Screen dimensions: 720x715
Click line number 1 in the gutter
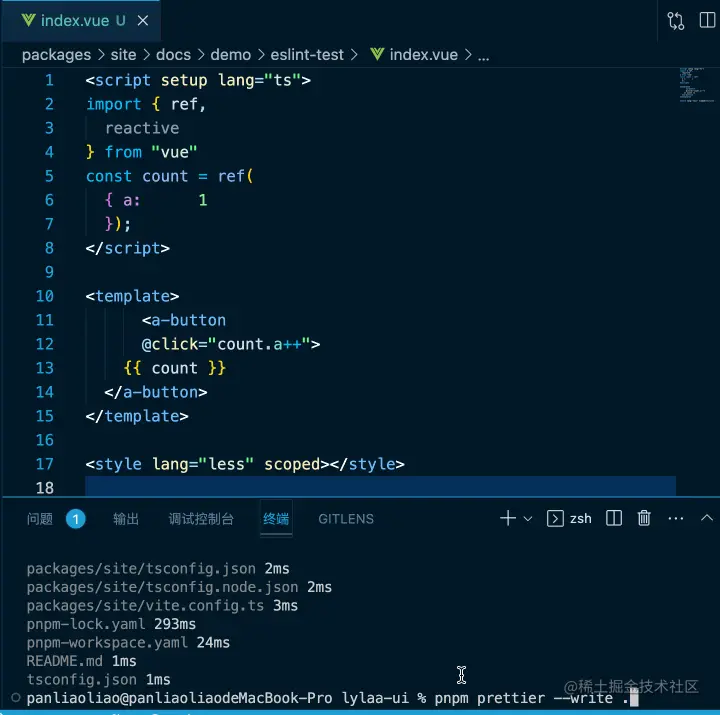pyautogui.click(x=49, y=80)
